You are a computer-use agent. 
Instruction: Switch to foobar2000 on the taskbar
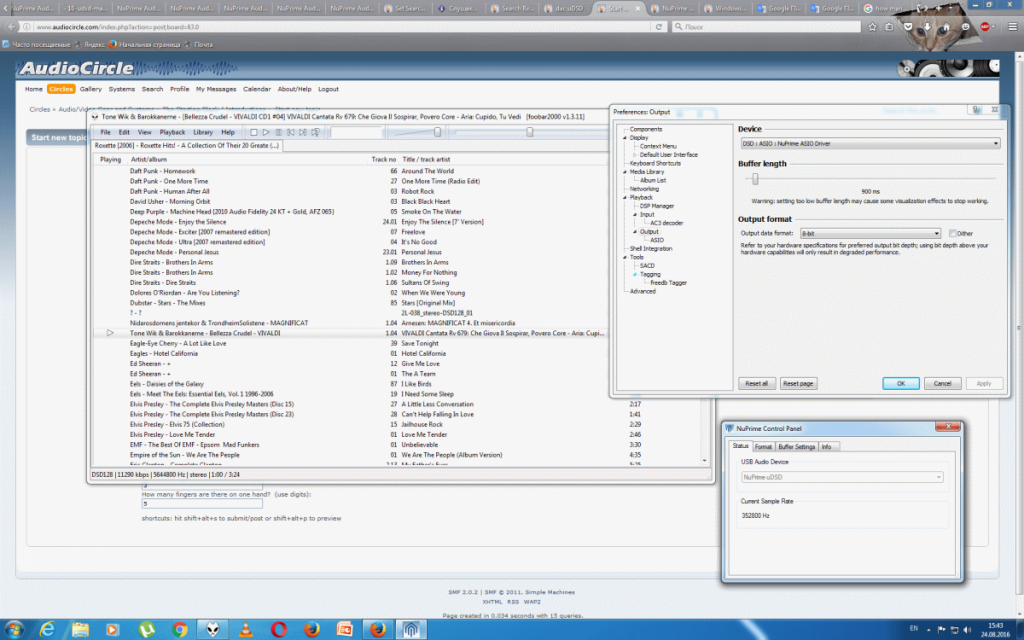click(x=213, y=630)
